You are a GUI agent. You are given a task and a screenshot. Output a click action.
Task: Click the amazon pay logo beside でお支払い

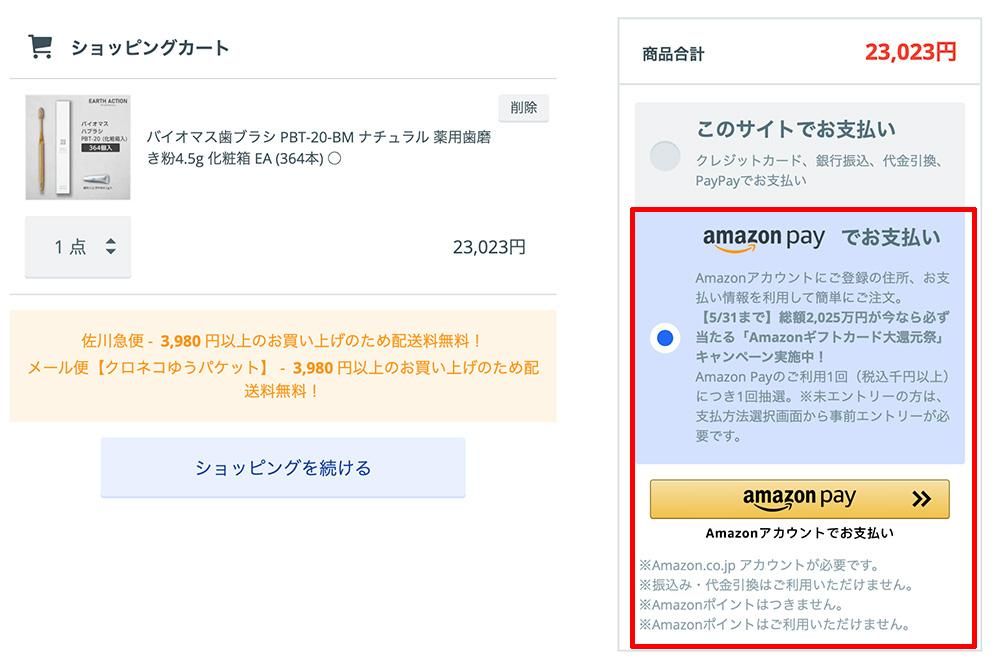[x=763, y=239]
